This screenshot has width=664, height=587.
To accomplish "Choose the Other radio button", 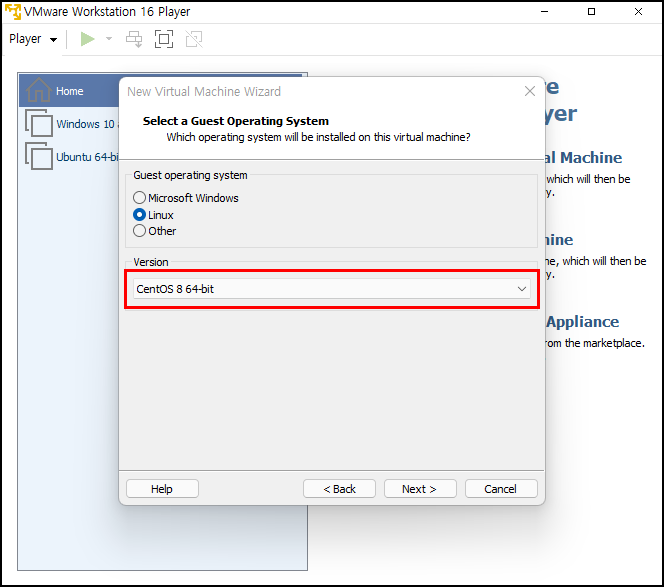I will coord(139,231).
